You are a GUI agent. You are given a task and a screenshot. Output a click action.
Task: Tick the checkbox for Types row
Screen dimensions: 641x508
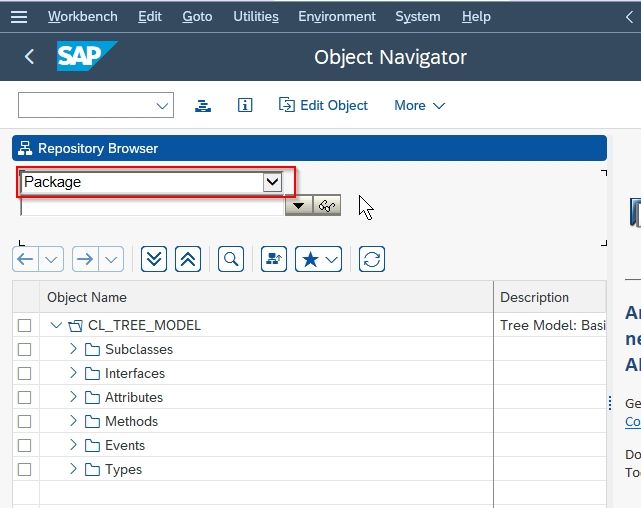click(x=25, y=470)
